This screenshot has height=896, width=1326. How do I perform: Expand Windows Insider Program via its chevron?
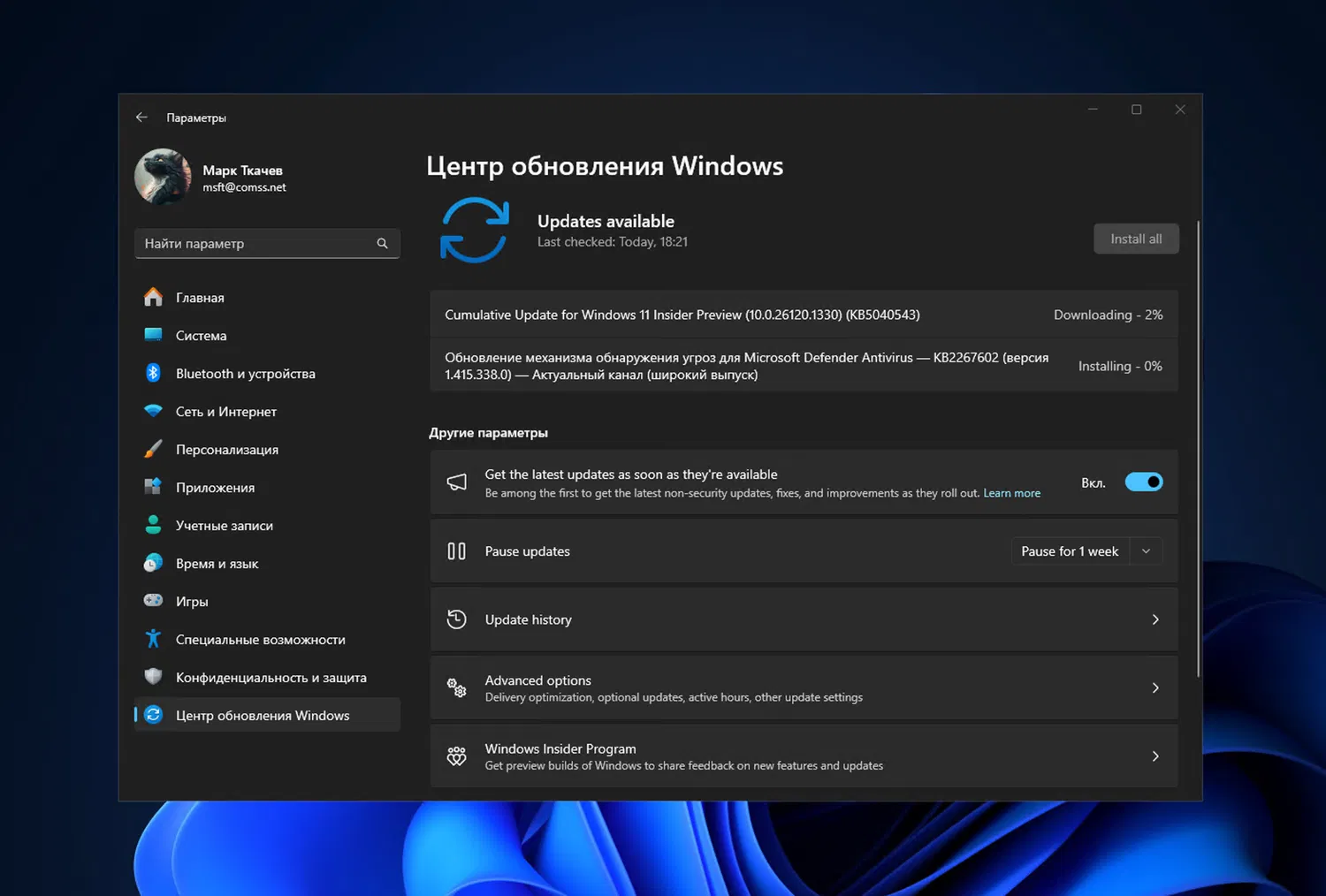pyautogui.click(x=1155, y=756)
